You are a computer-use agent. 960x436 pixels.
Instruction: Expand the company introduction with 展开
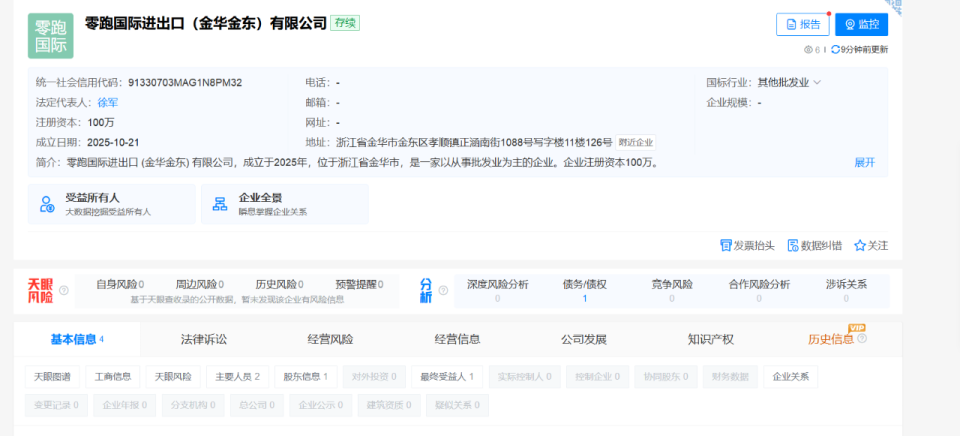point(864,162)
